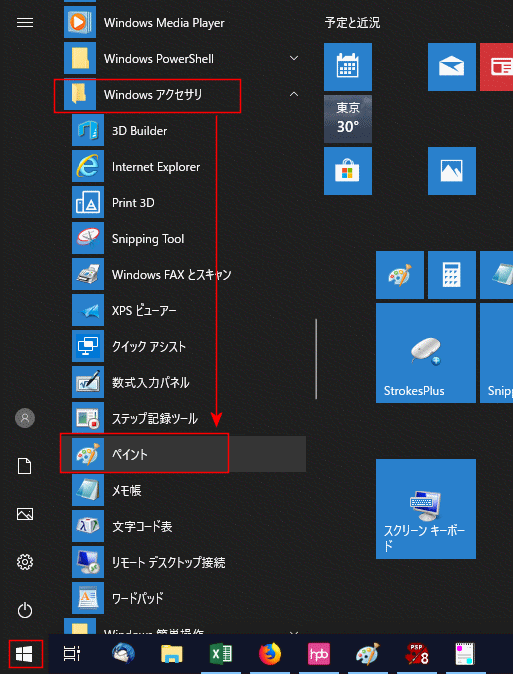Viewport: 513px width, 674px height.
Task: Open the Microsoft Store tile
Action: [x=348, y=171]
